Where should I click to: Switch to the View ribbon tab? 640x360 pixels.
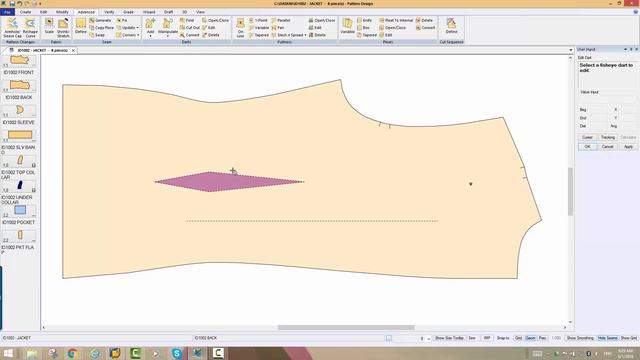tap(200, 12)
